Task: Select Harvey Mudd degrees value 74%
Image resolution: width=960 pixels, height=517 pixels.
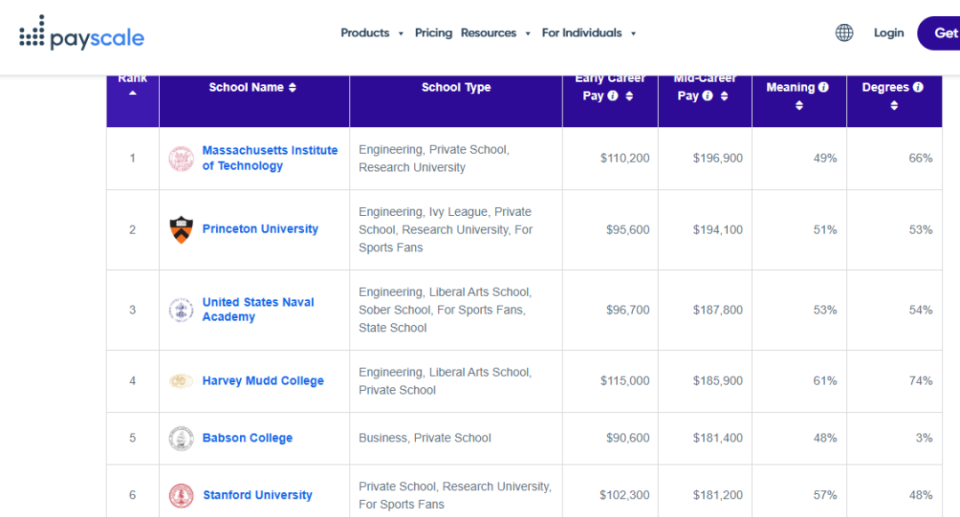Action: [920, 381]
